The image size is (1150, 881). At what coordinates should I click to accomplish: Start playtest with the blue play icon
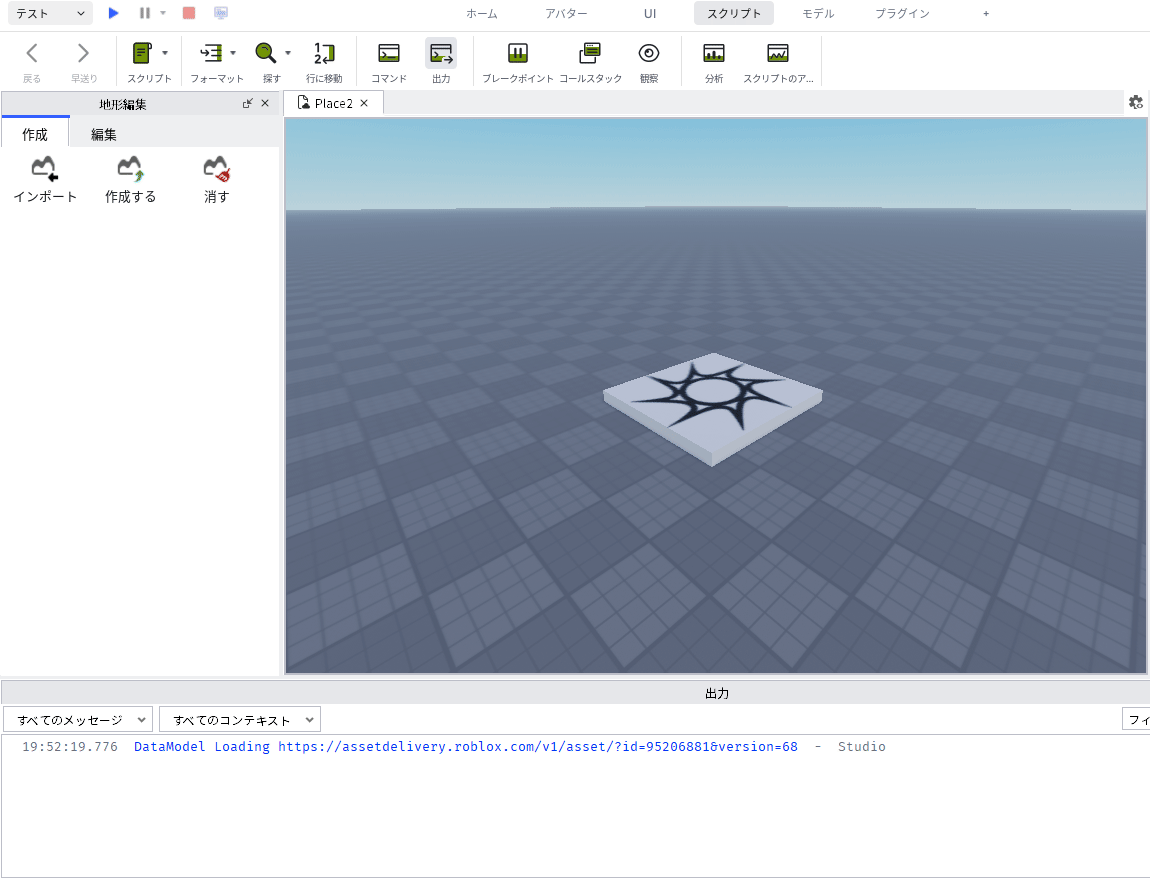113,12
